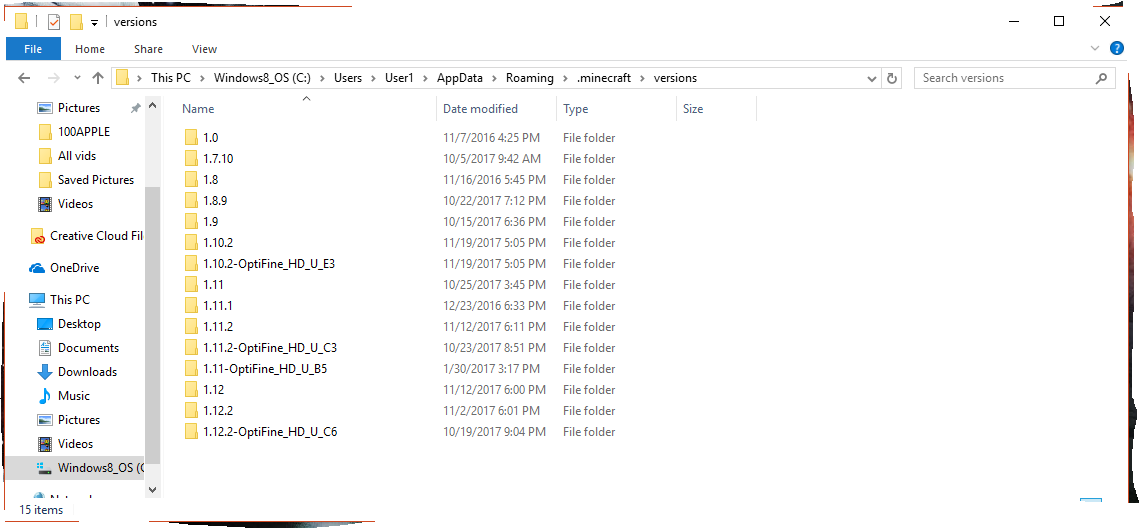The height and width of the screenshot is (528, 1140).
Task: Select the 1.8 folder
Action: [210, 180]
